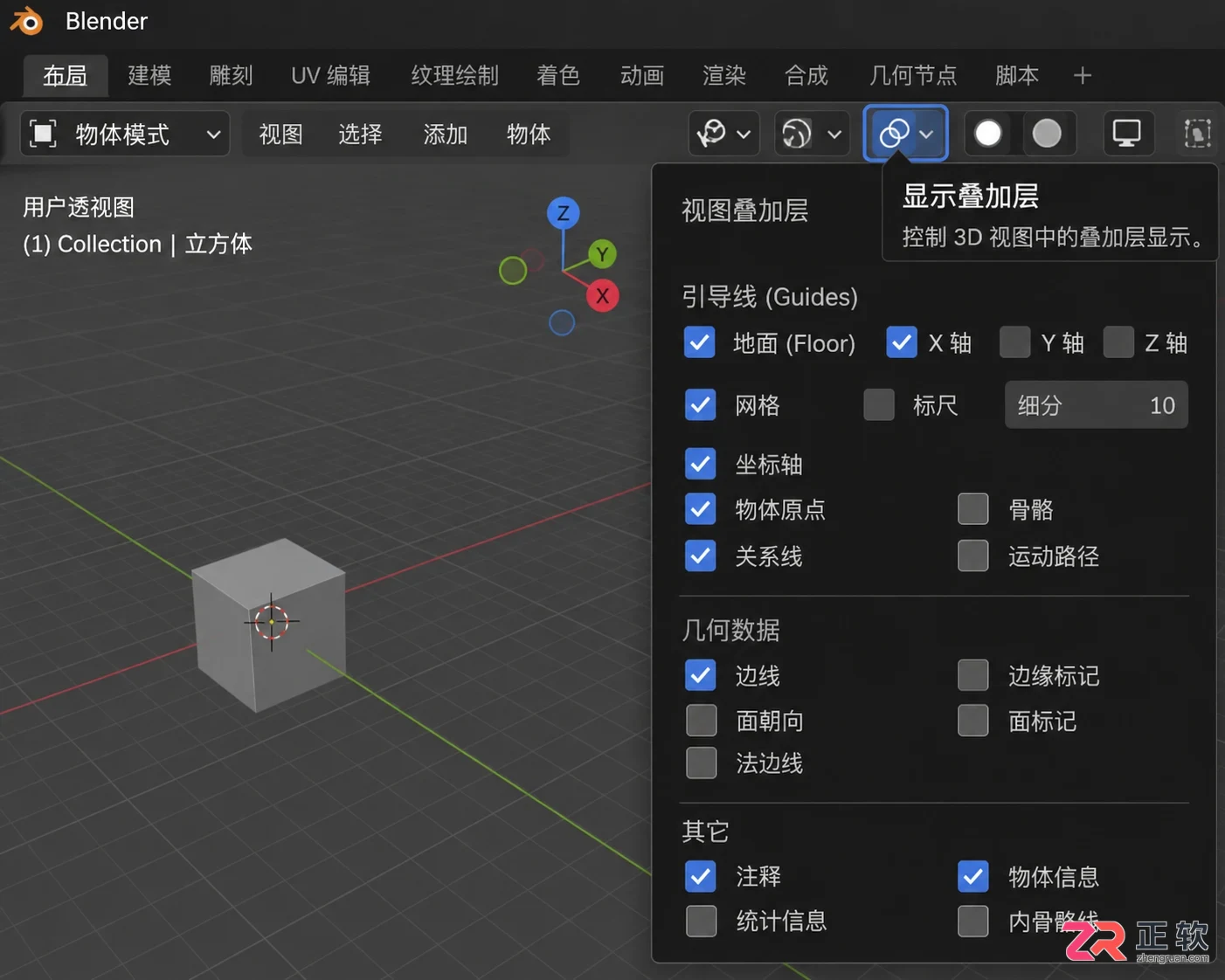Screen dimensions: 1225x980
Task: Toggle the show overlays icon button
Action: (894, 134)
